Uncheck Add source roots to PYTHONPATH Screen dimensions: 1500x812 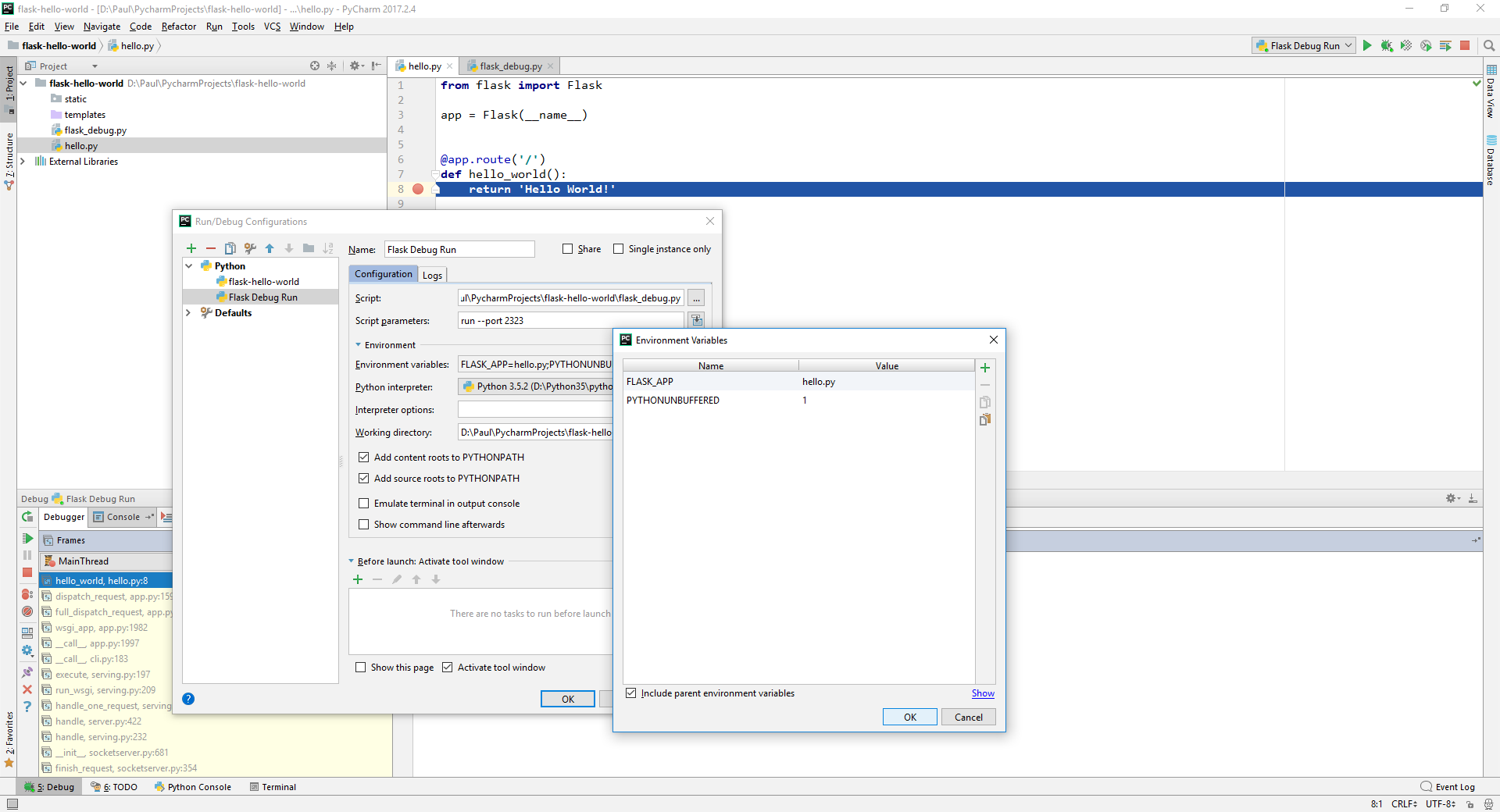pyautogui.click(x=363, y=479)
